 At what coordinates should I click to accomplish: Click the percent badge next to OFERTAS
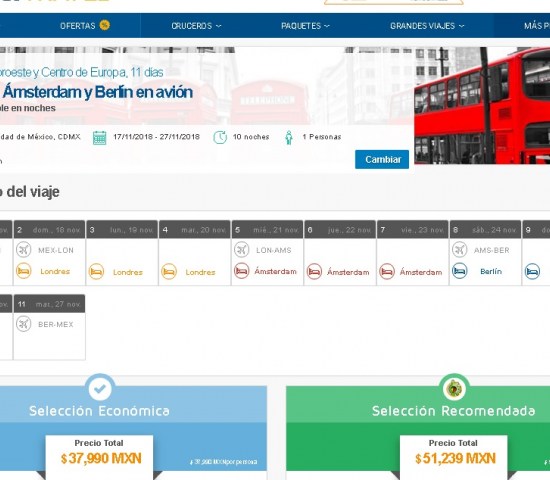[105, 25]
